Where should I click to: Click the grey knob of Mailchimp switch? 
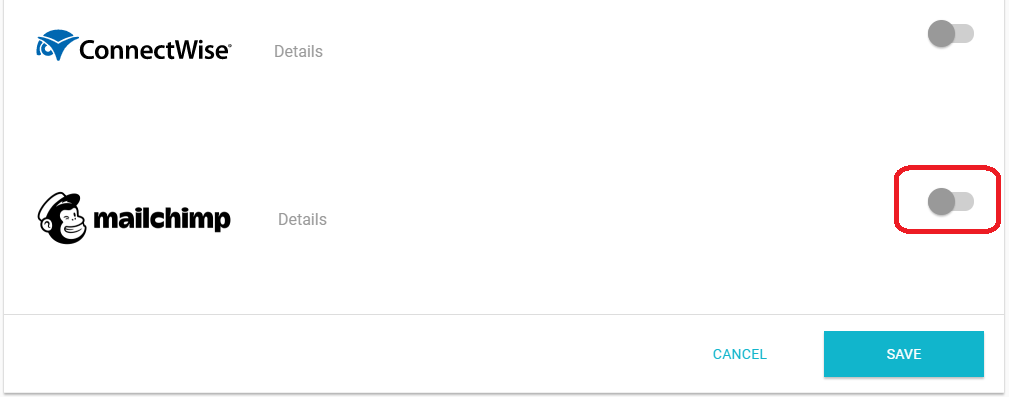coord(941,201)
